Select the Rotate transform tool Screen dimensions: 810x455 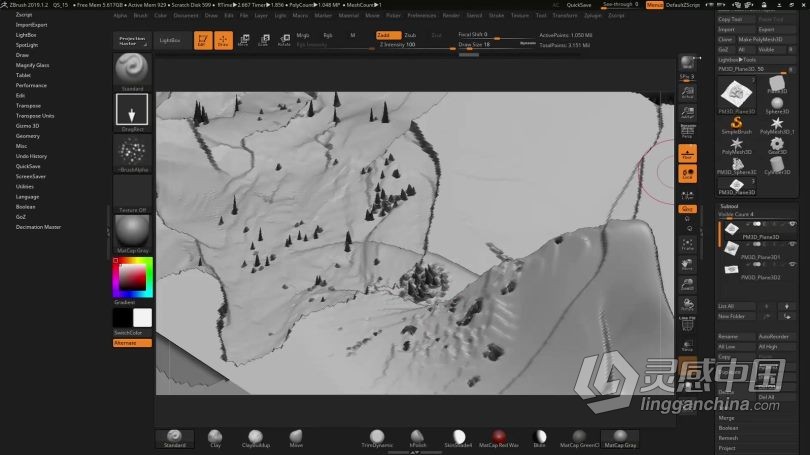coord(284,40)
